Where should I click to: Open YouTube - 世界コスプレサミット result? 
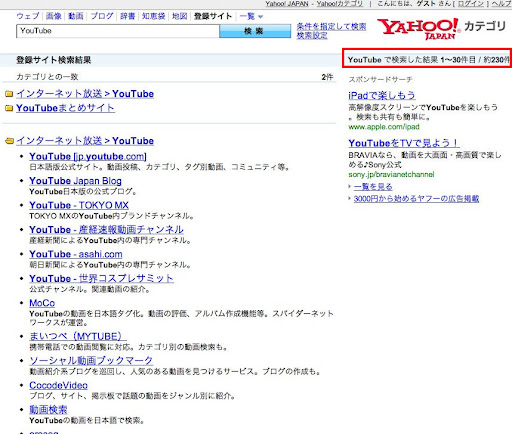click(x=101, y=278)
